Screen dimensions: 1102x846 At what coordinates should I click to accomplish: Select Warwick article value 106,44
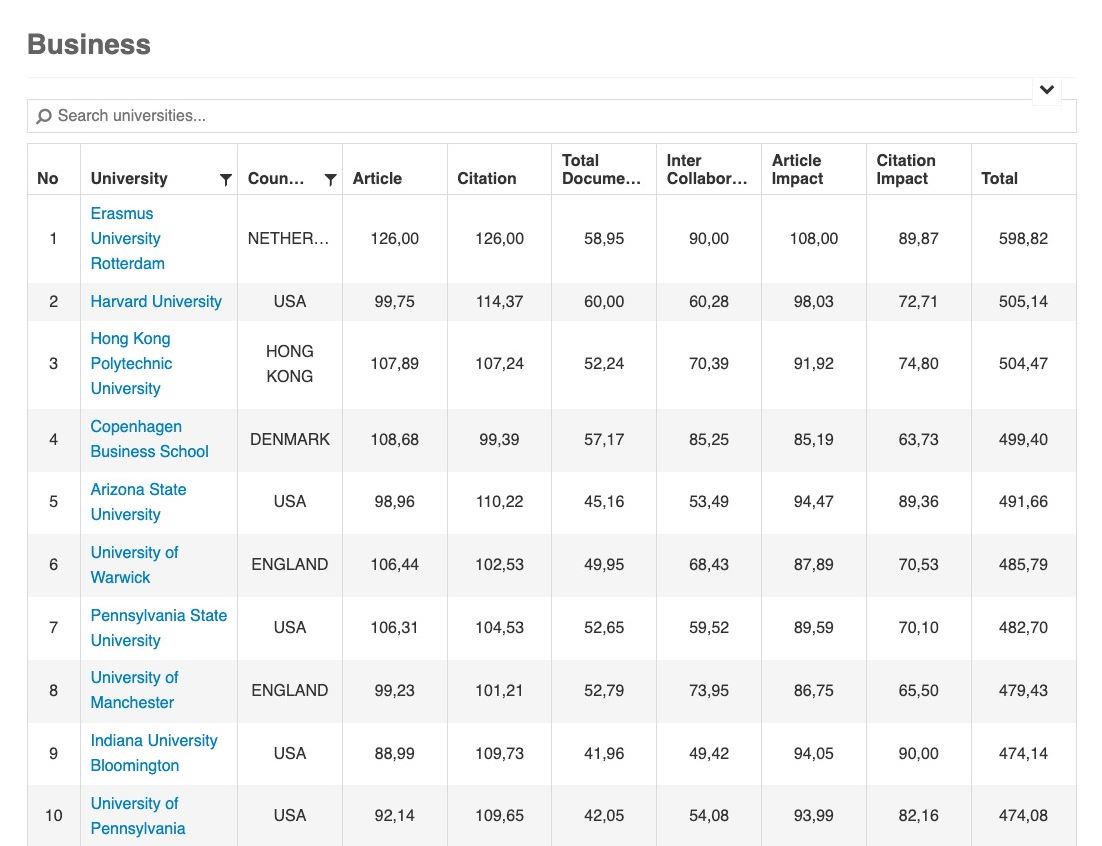click(394, 564)
